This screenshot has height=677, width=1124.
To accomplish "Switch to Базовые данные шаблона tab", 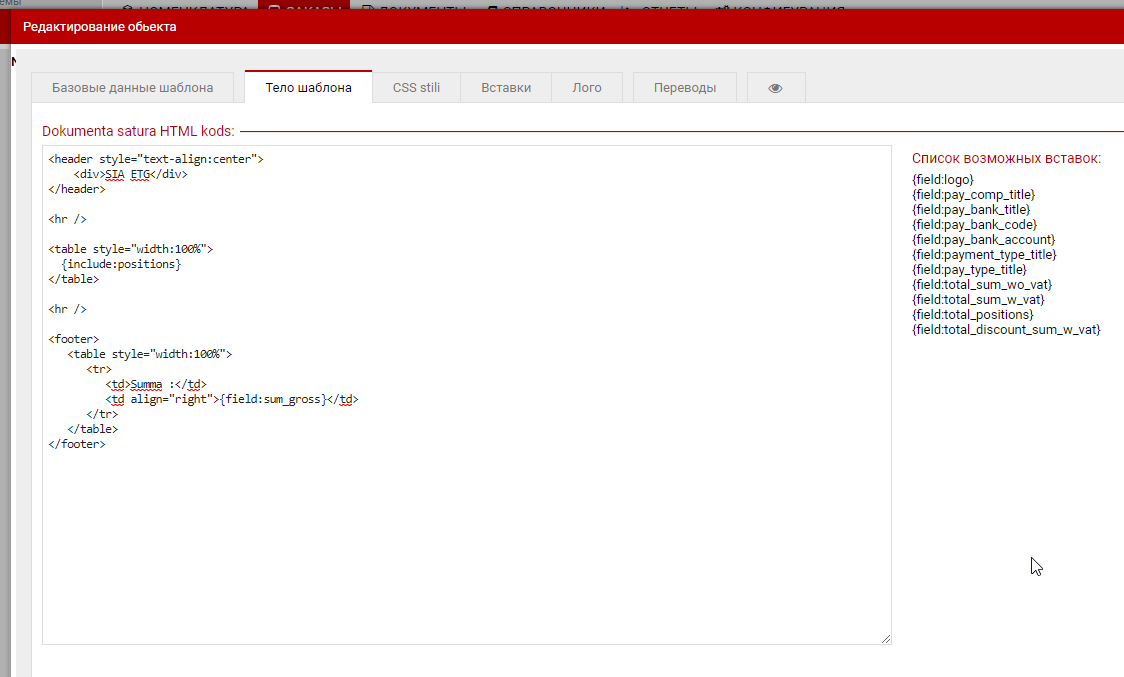I will 132,88.
